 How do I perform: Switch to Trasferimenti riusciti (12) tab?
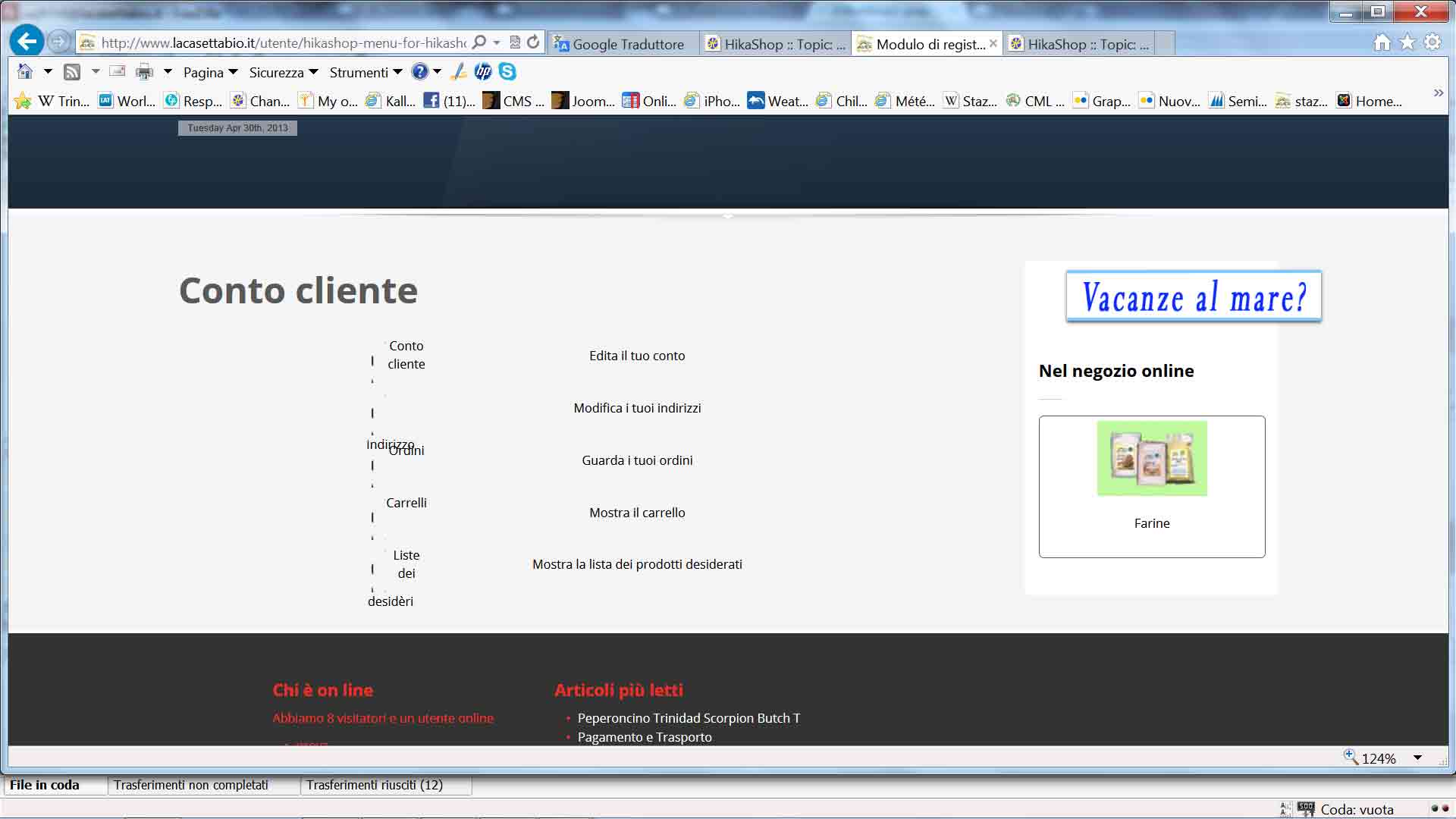tap(375, 785)
